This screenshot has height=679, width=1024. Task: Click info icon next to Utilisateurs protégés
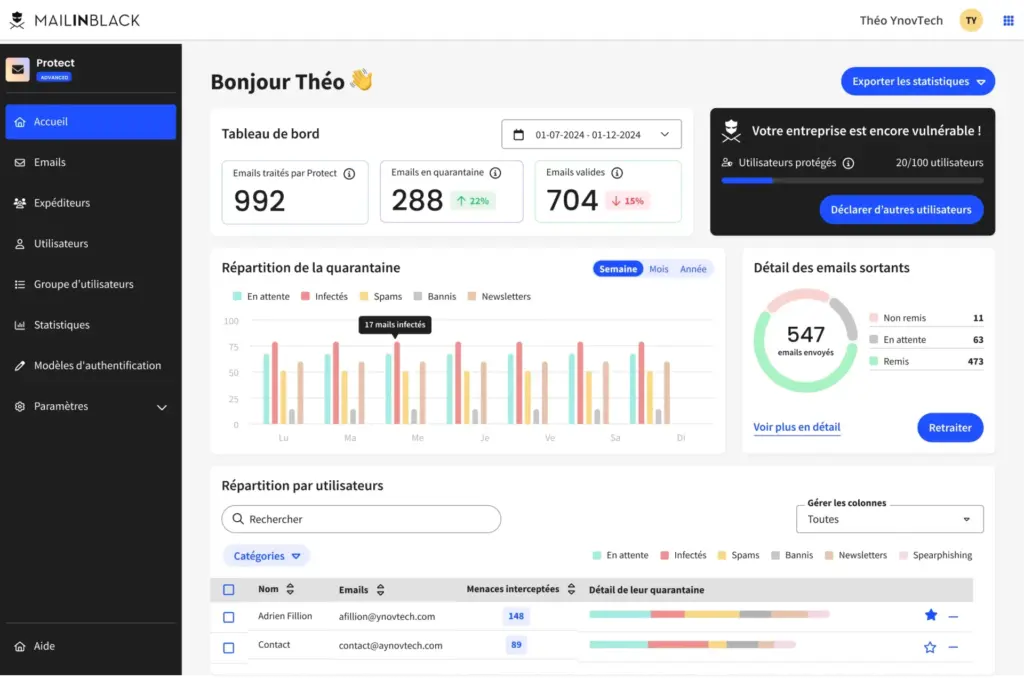pyautogui.click(x=848, y=163)
